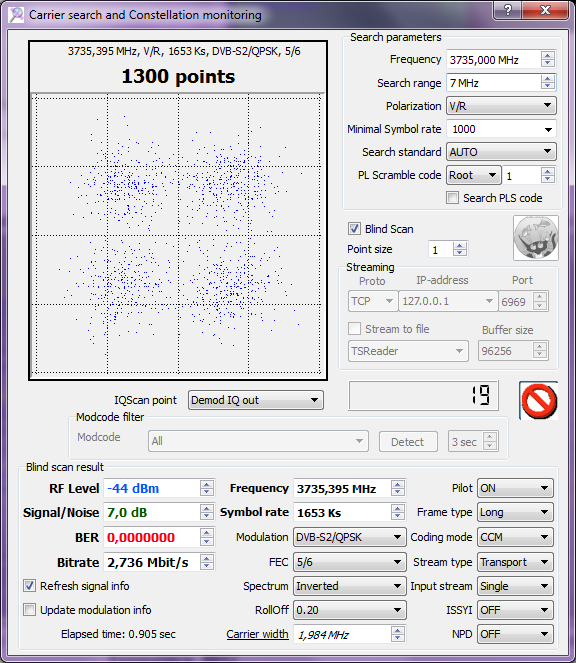Click the Signal/Noise spinner arrows
Screen dimensions: 576x663
(207, 512)
